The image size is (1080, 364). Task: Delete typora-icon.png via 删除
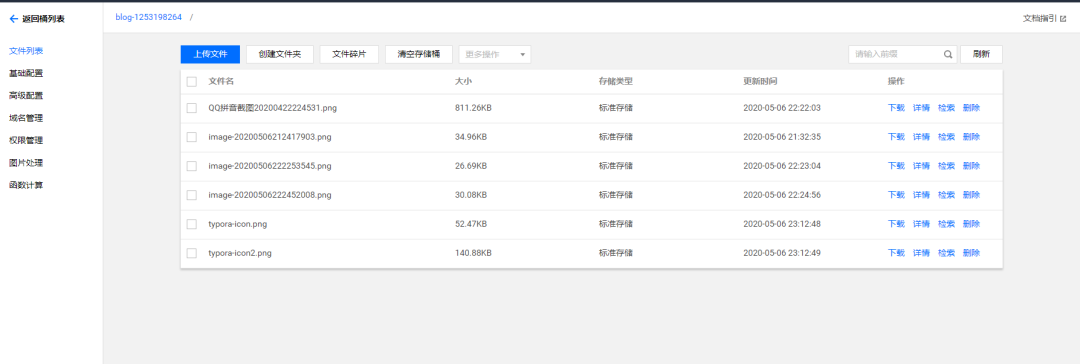971,224
